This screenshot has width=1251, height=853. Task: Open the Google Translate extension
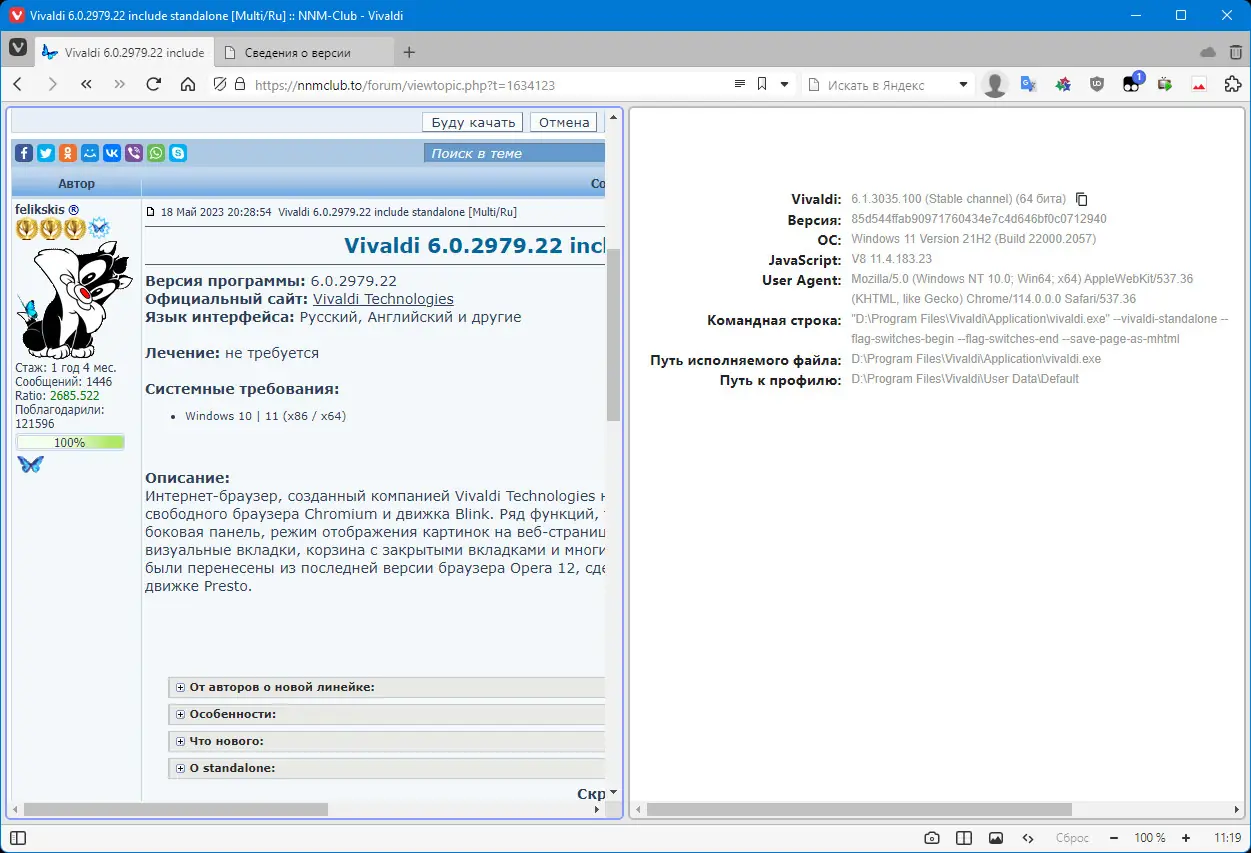coord(1028,85)
